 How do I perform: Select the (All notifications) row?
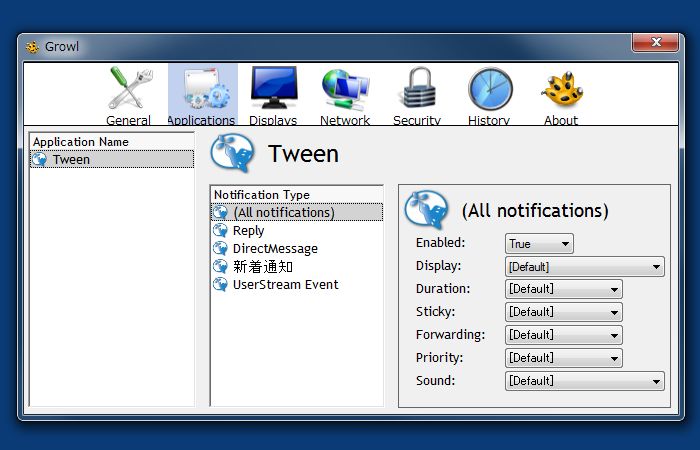coord(297,212)
